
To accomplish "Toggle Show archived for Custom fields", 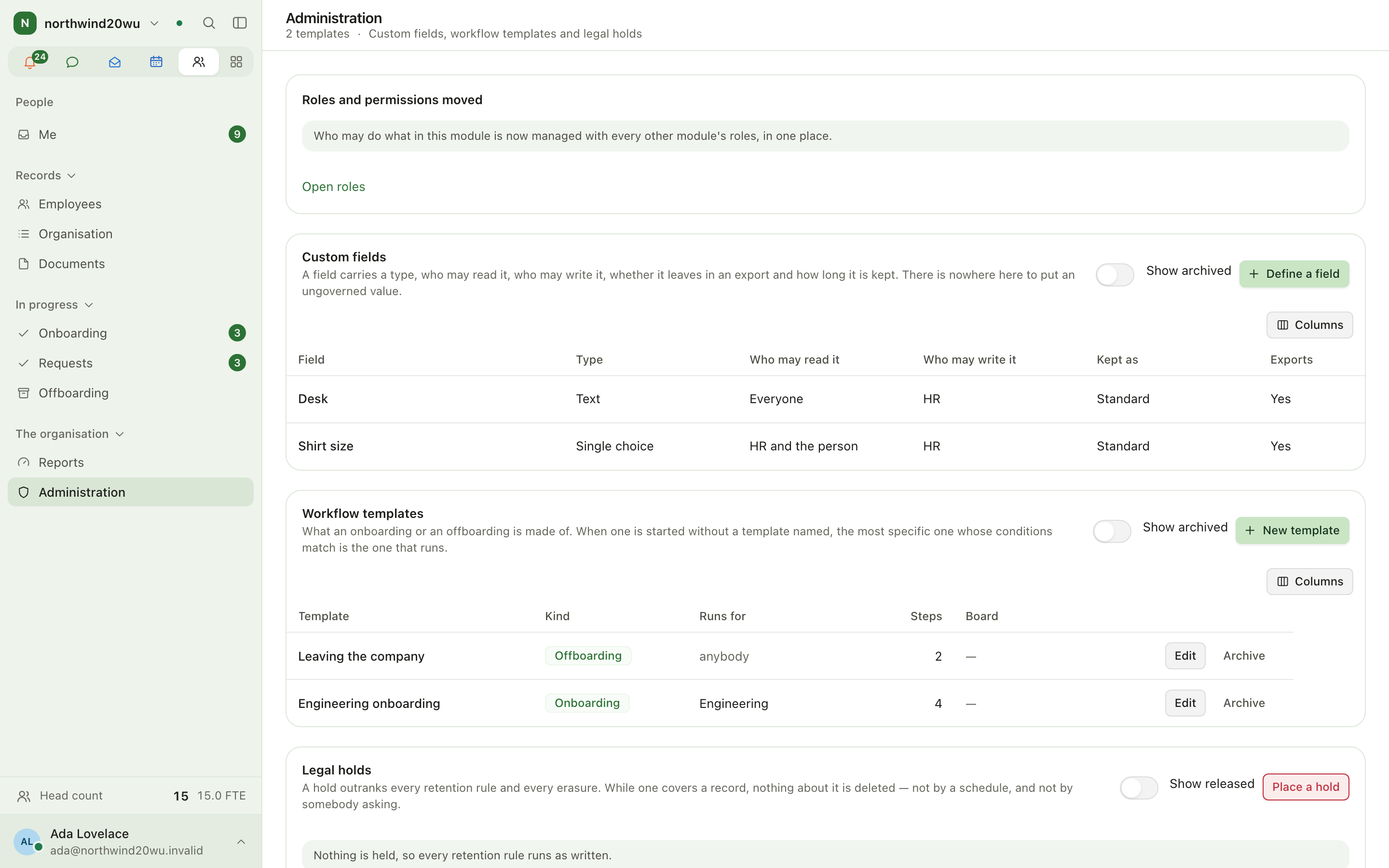I will [1115, 274].
